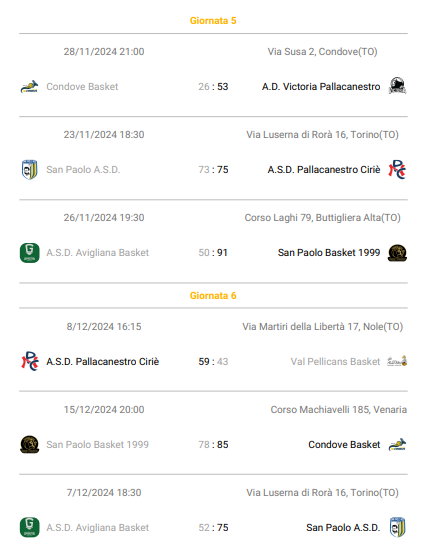Click Pallacanestro Ciriè logo in Giornata 6
432x557 pixels.
[29, 361]
